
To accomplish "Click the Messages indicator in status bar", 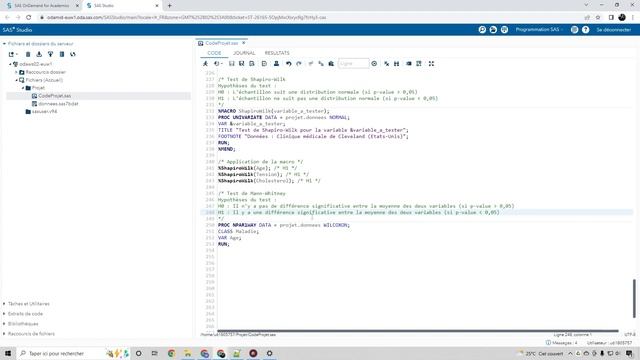I will click(x=562, y=343).
